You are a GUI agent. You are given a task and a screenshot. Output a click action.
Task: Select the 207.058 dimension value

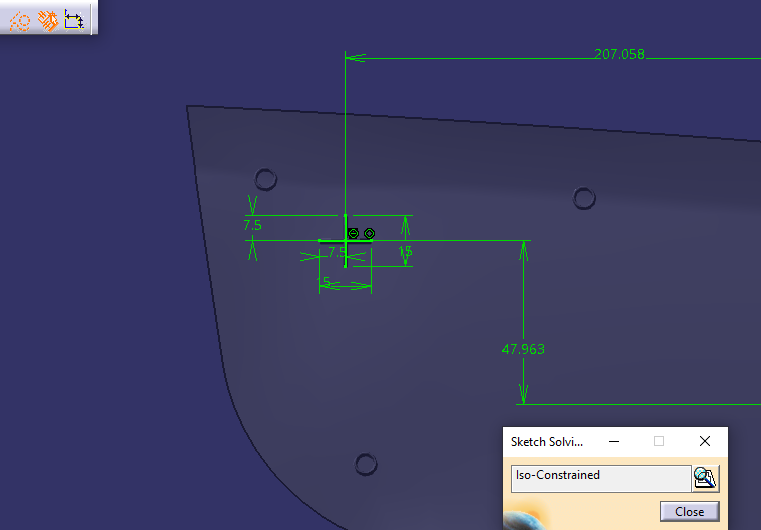(x=619, y=54)
